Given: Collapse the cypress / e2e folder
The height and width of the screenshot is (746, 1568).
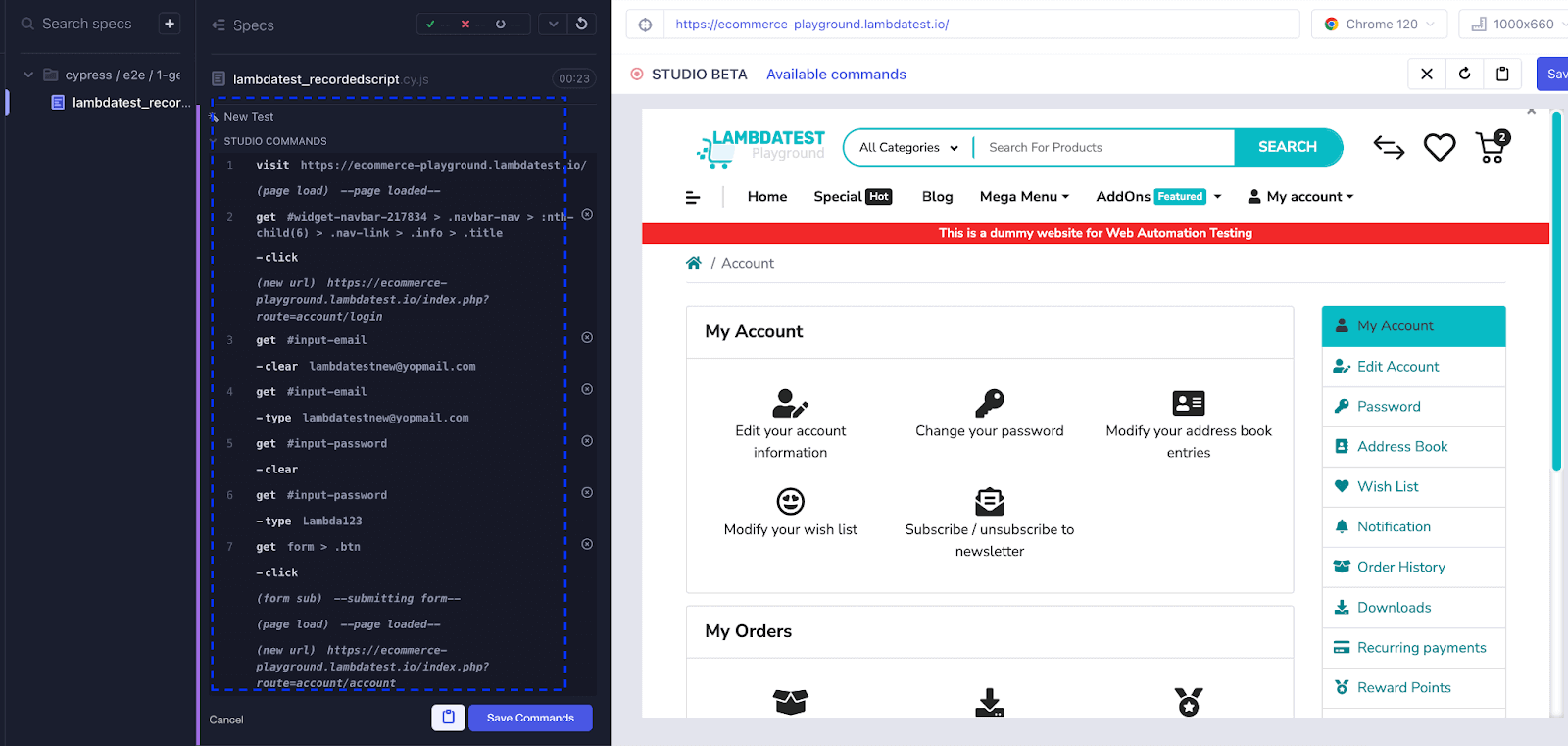Looking at the screenshot, I should point(28,75).
